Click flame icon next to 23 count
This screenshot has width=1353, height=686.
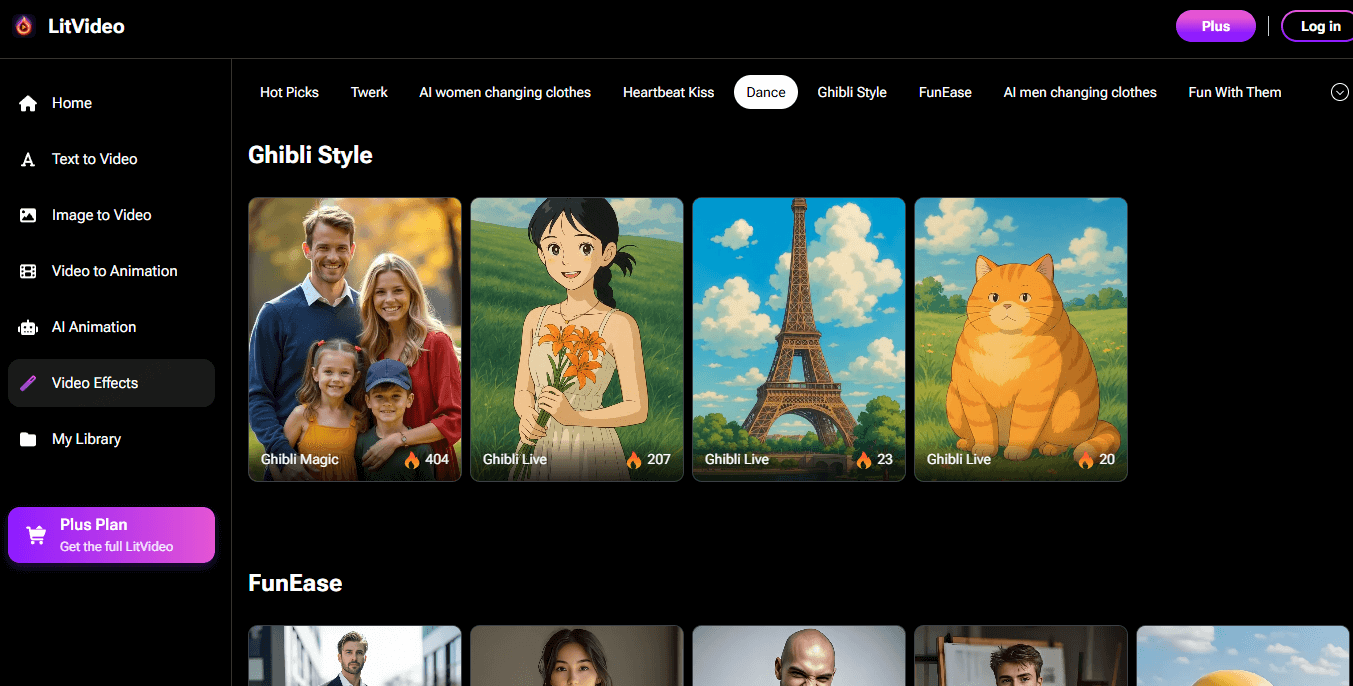(x=864, y=460)
